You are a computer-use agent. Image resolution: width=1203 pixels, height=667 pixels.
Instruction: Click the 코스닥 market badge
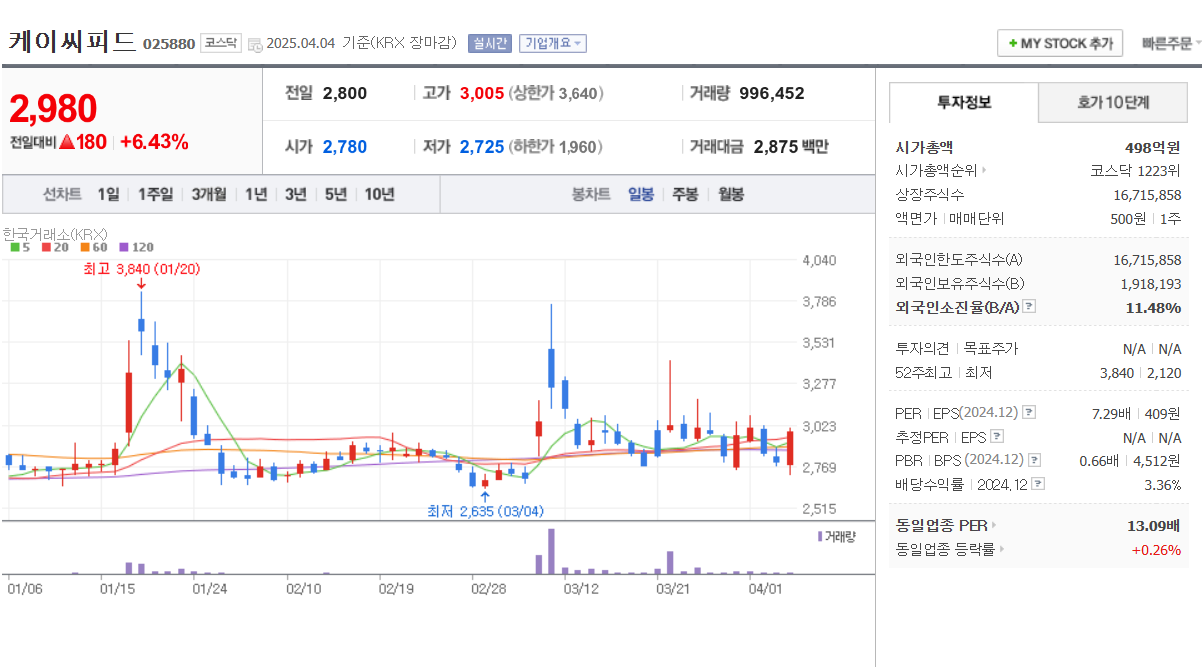click(220, 43)
